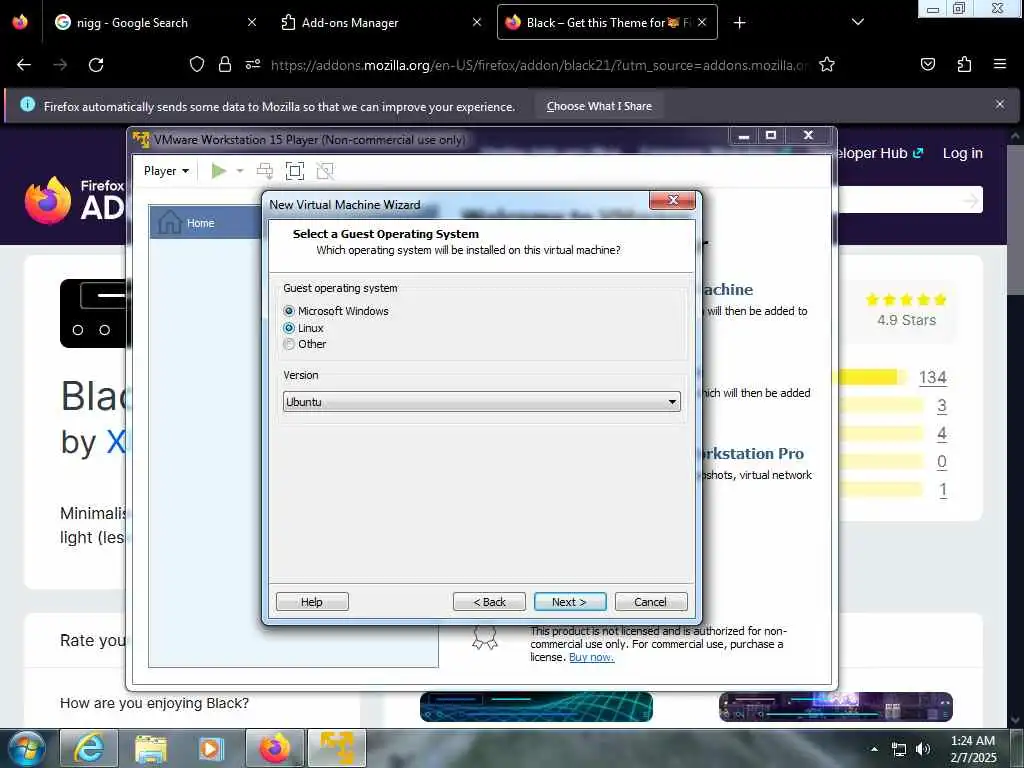Click the Choose What I Share button
The image size is (1024, 768).
point(599,106)
